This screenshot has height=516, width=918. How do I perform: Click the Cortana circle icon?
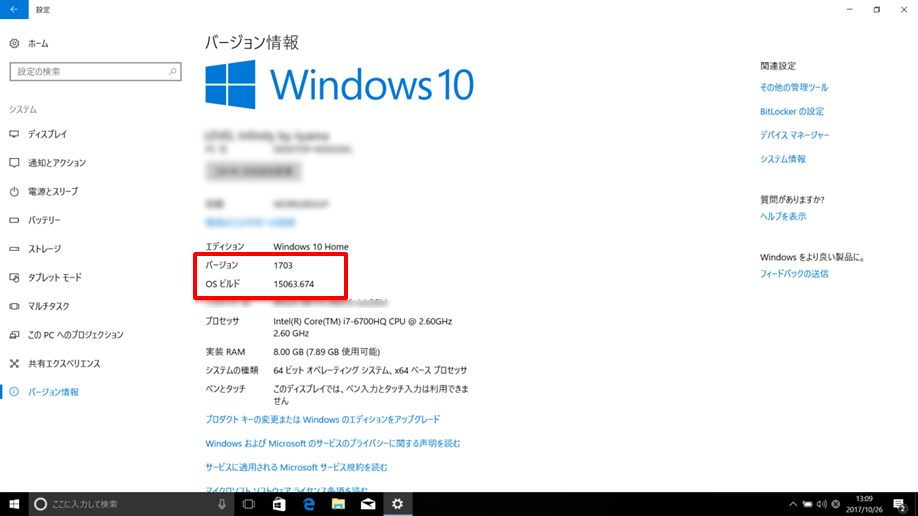click(x=40, y=504)
